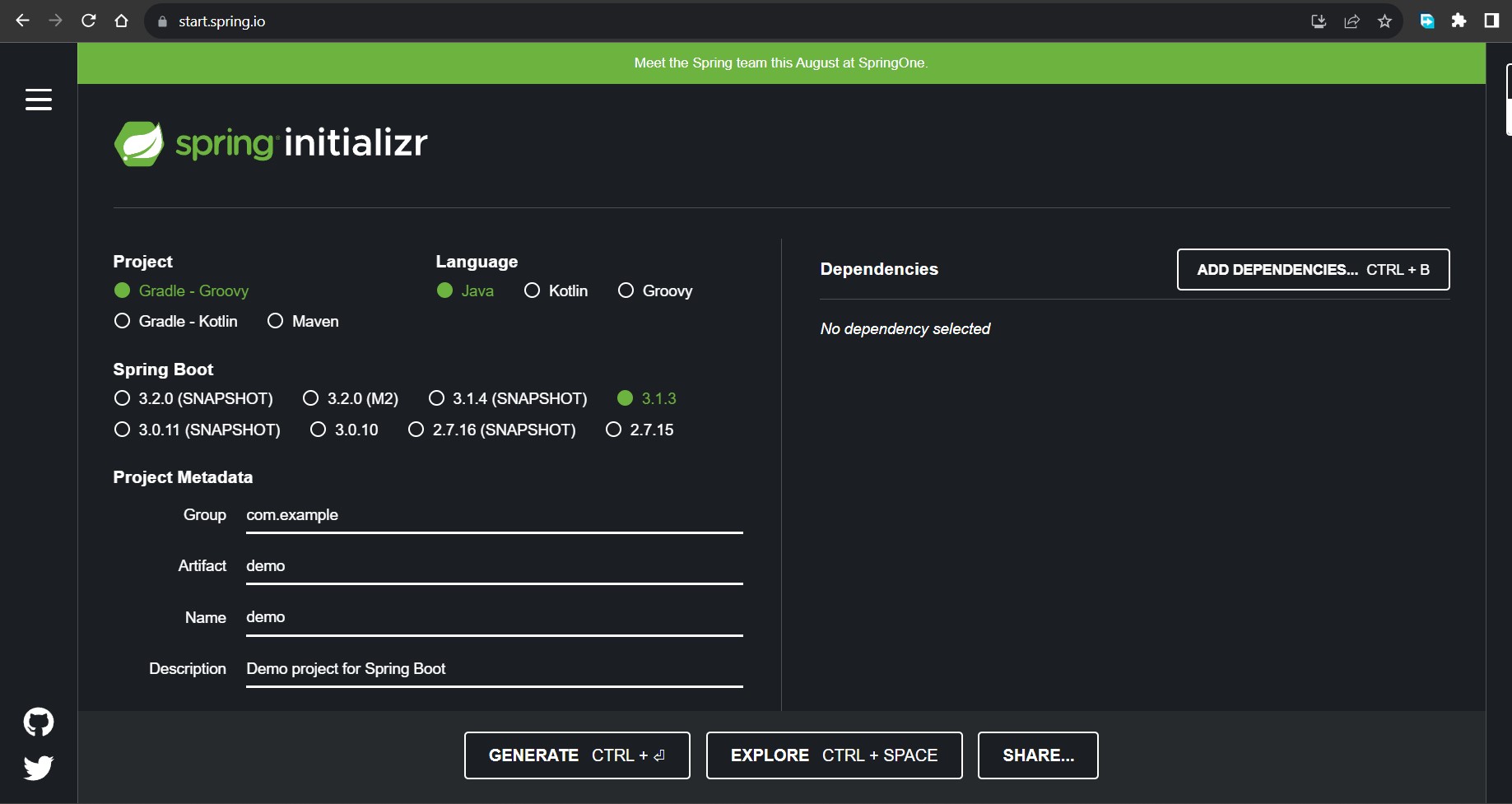
Task: Install app from address bar icon
Action: pos(1319,21)
